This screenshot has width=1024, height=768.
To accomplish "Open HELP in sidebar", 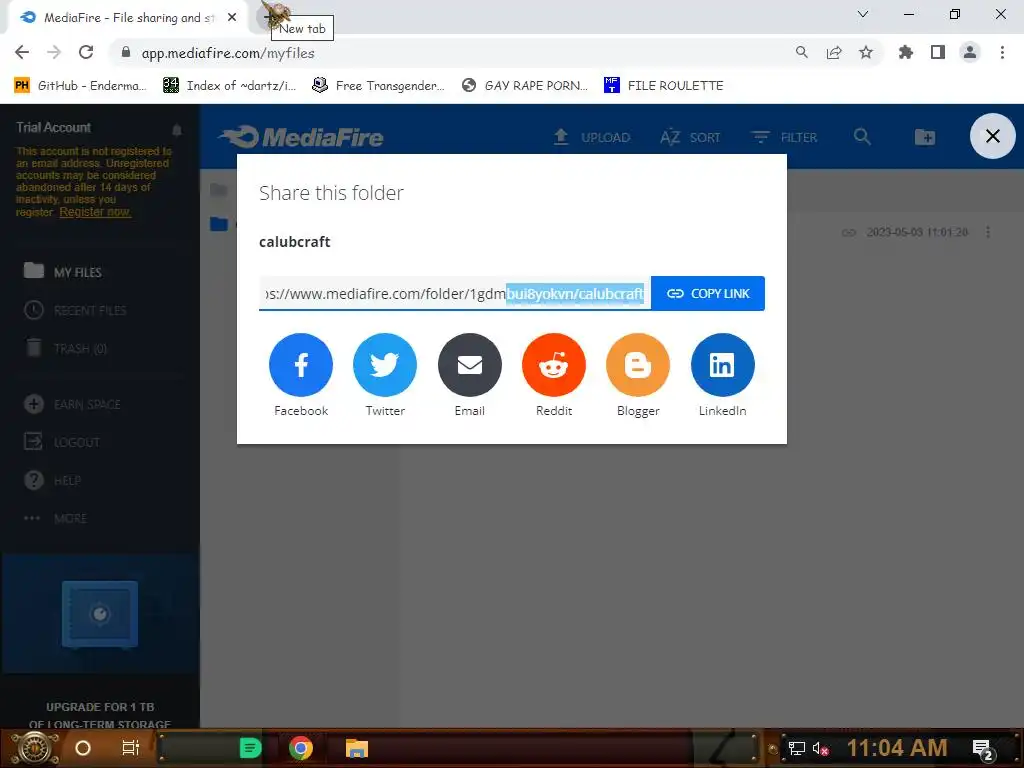I will (52, 480).
